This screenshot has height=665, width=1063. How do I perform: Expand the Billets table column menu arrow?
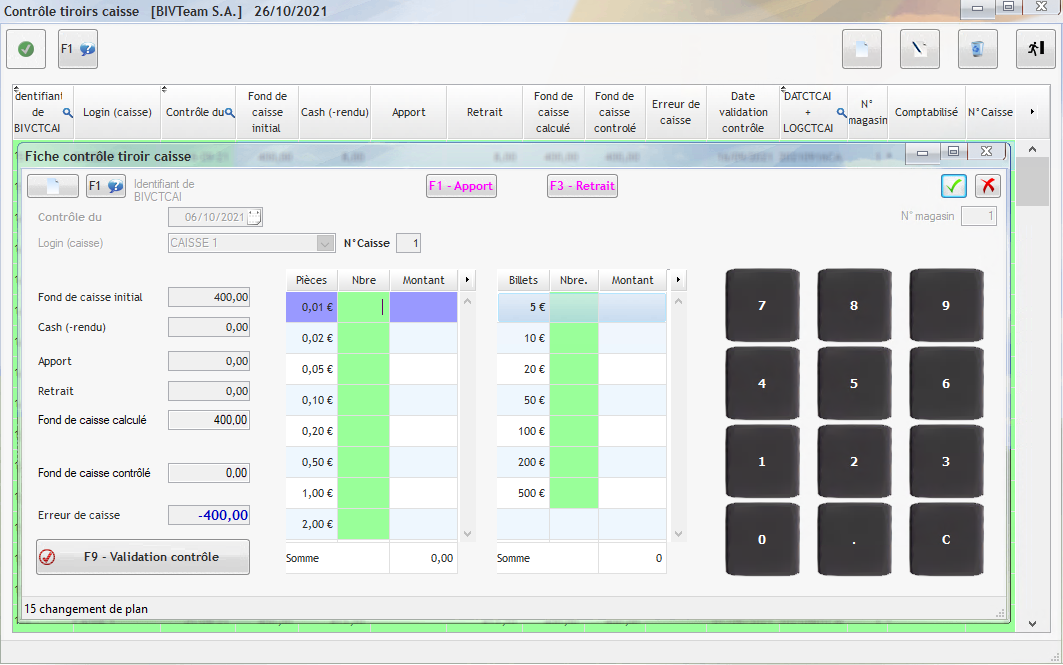pyautogui.click(x=679, y=280)
